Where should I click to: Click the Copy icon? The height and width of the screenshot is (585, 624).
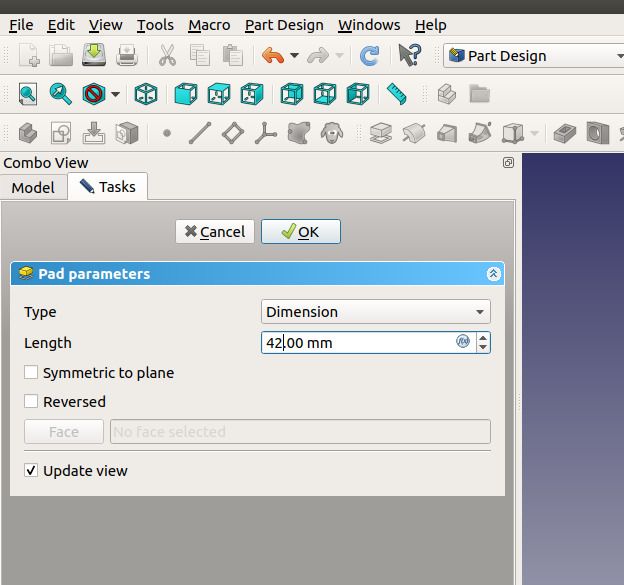point(200,55)
